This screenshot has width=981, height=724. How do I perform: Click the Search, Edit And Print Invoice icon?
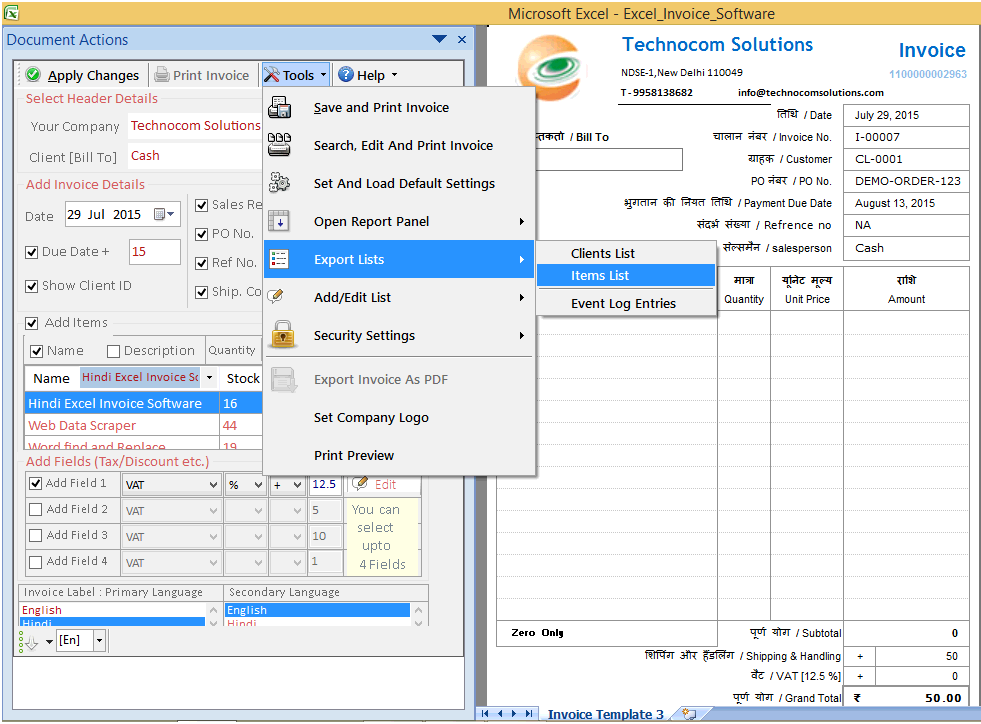pyautogui.click(x=279, y=145)
